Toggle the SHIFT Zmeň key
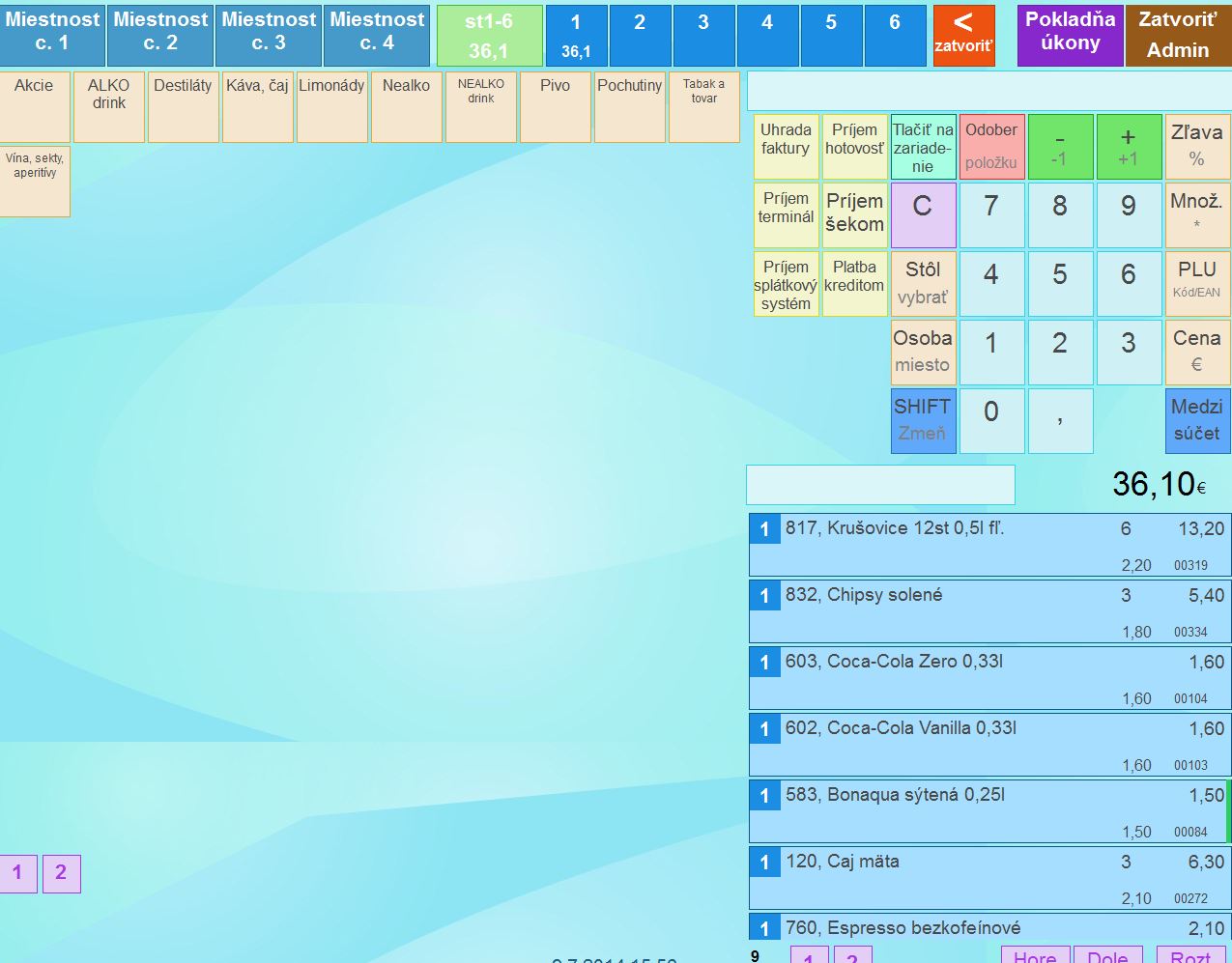 [x=922, y=420]
